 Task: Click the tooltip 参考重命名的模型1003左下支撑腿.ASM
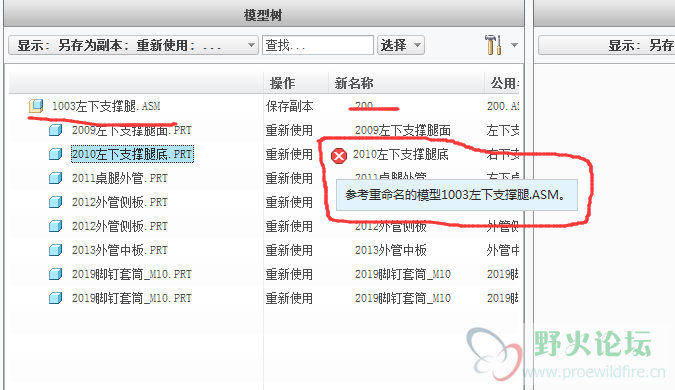pos(457,195)
